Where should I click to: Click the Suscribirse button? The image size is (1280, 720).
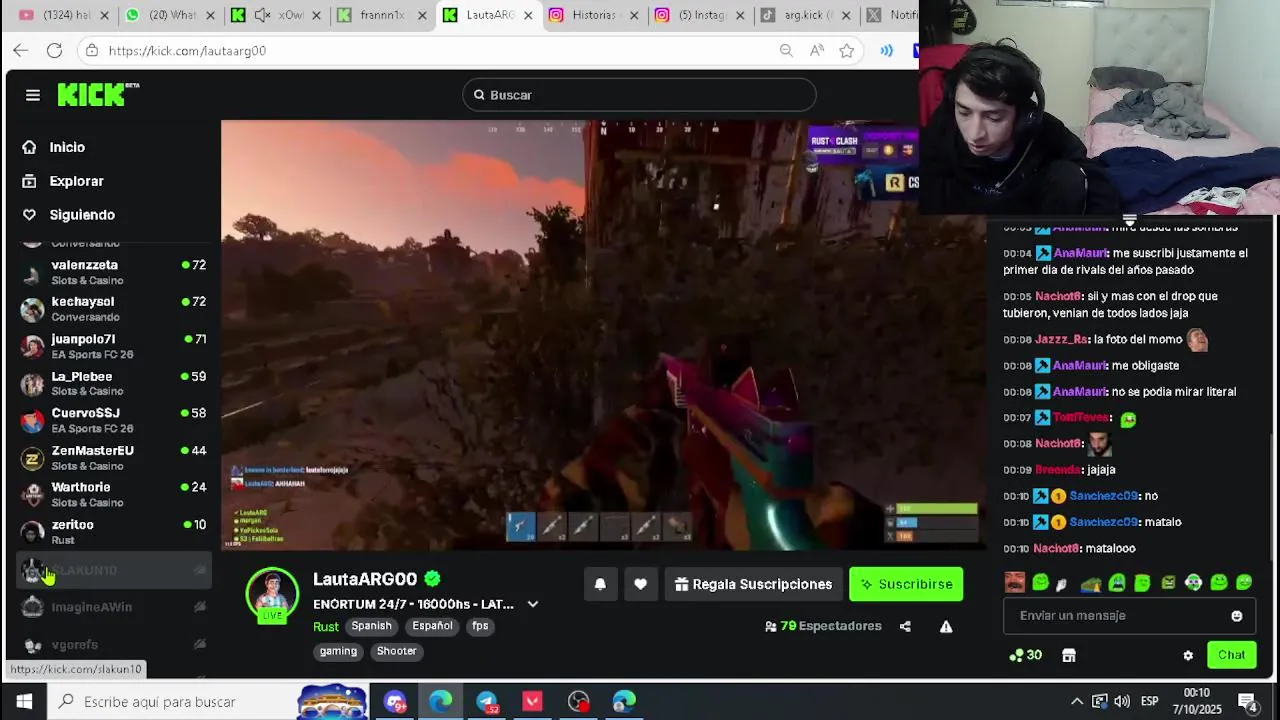(906, 584)
